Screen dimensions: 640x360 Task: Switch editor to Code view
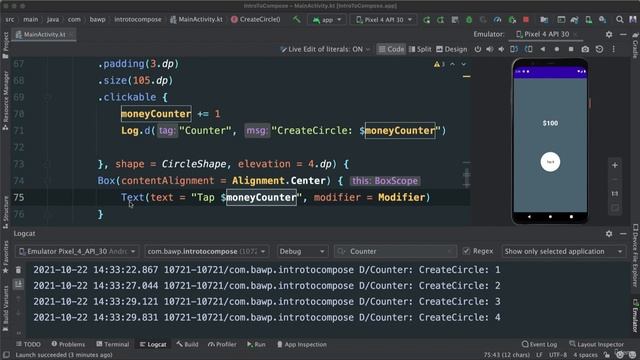[x=391, y=49]
